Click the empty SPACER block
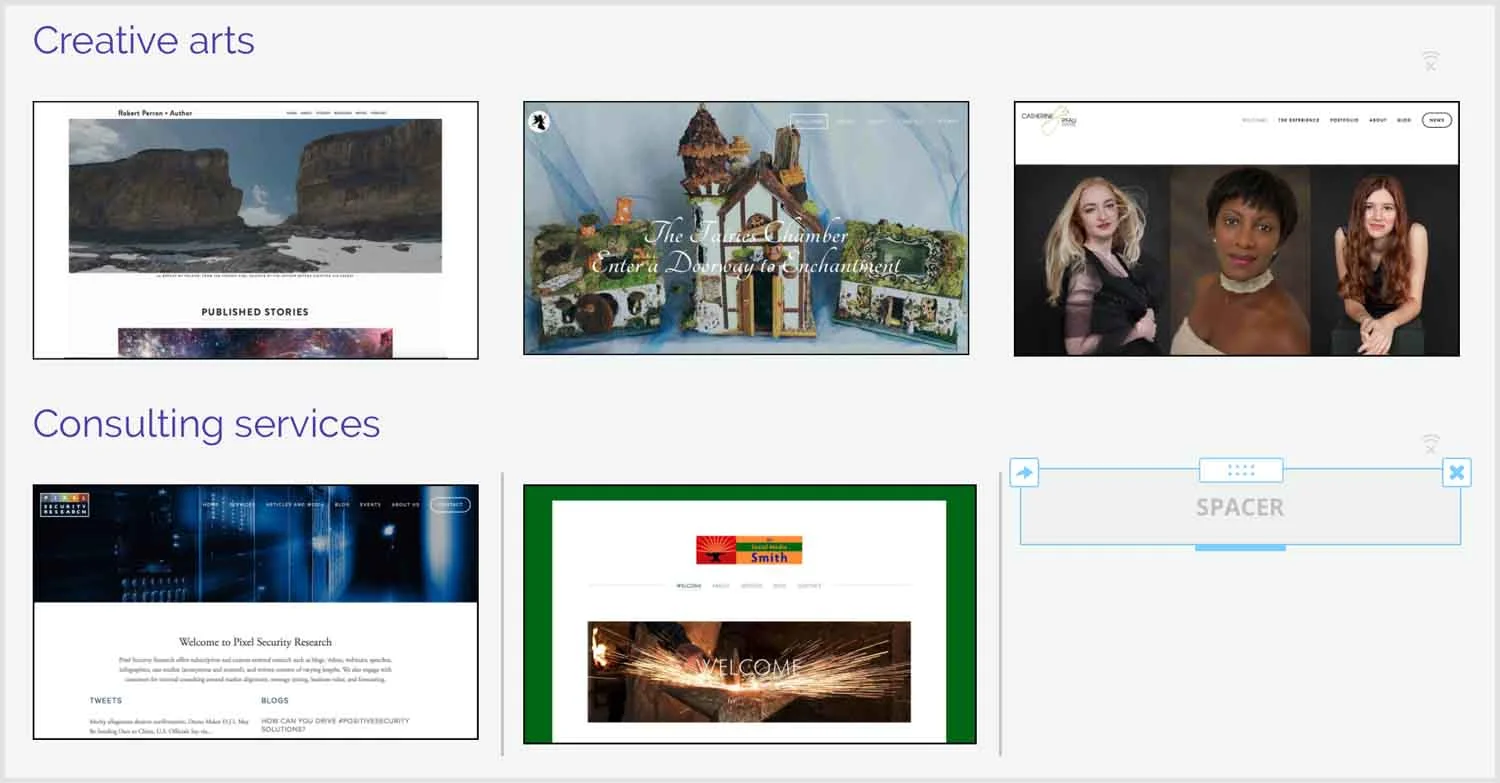Image resolution: width=1500 pixels, height=783 pixels. click(1240, 507)
